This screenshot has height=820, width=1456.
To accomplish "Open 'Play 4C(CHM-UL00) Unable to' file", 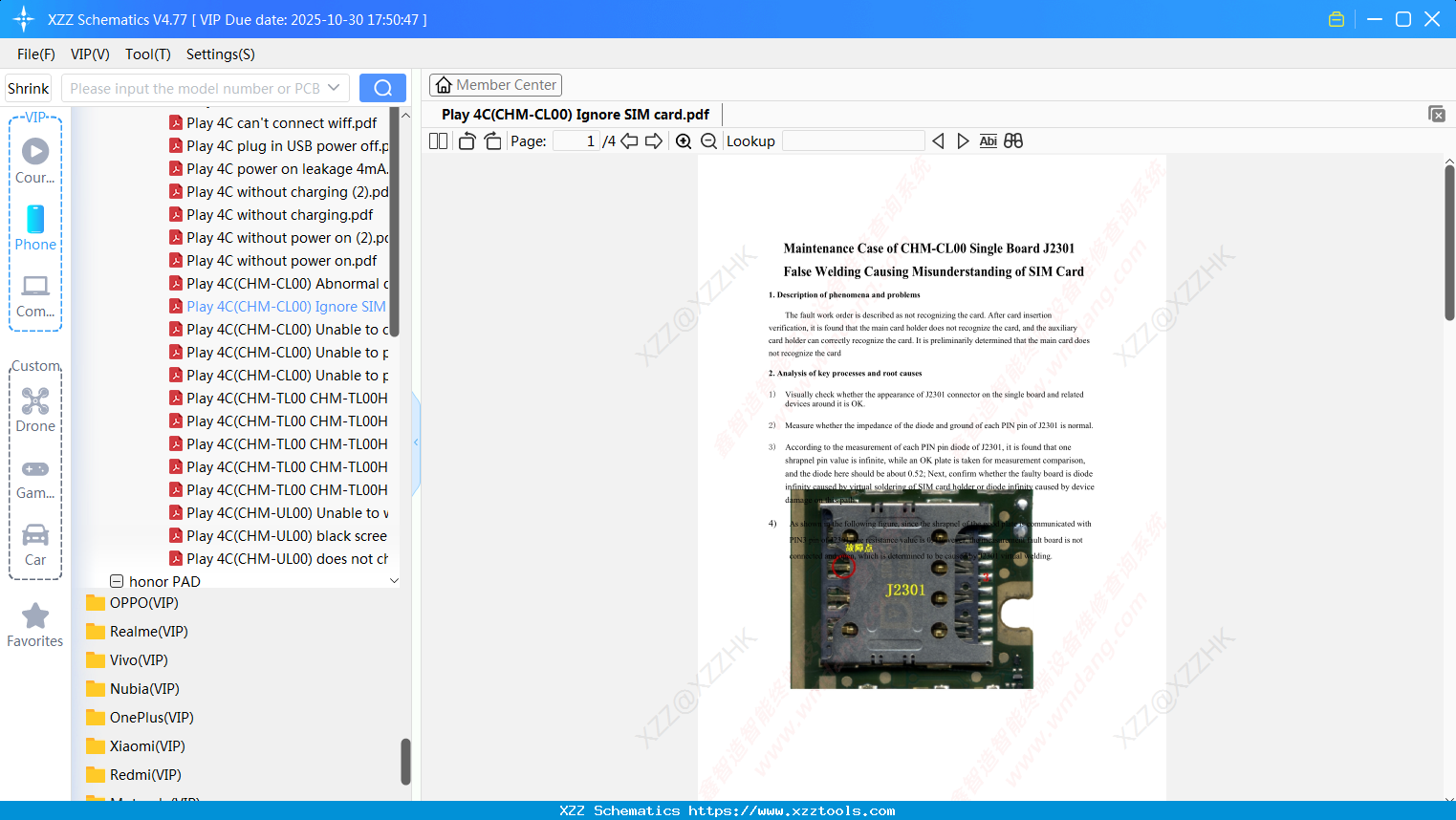I will (x=279, y=513).
